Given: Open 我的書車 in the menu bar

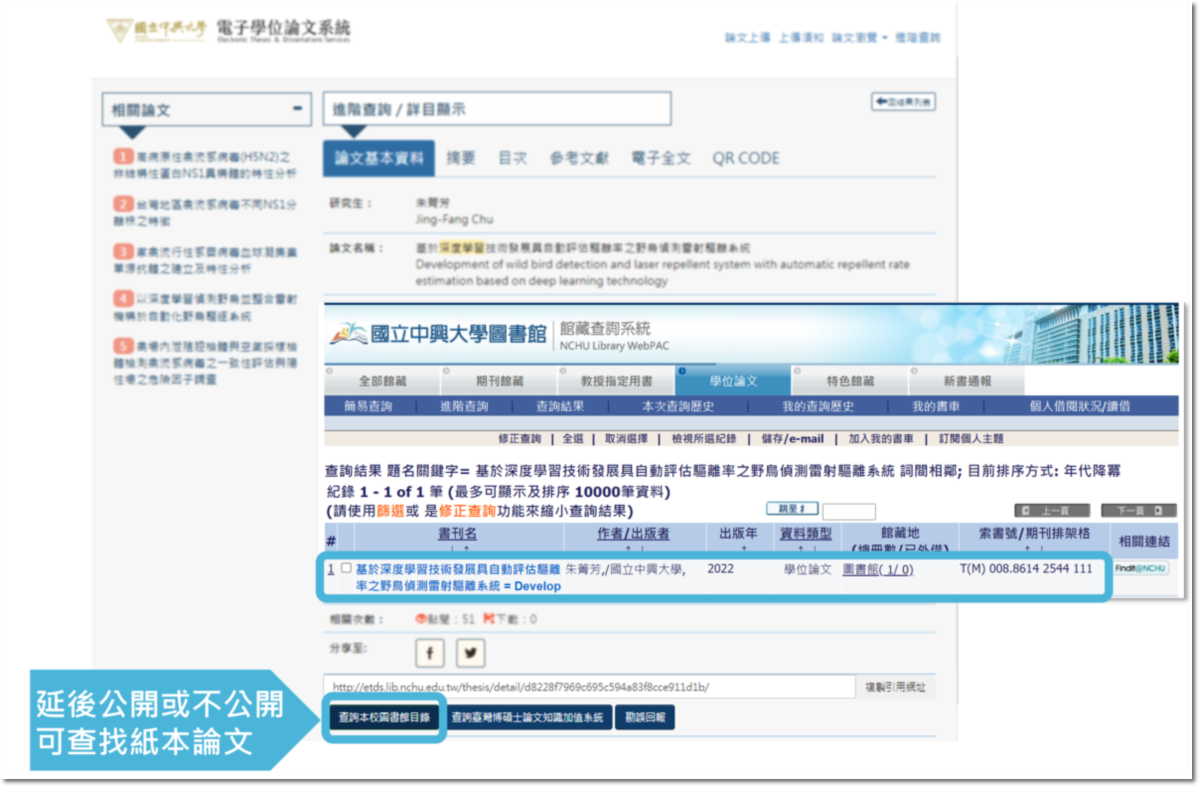Looking at the screenshot, I should tap(936, 406).
